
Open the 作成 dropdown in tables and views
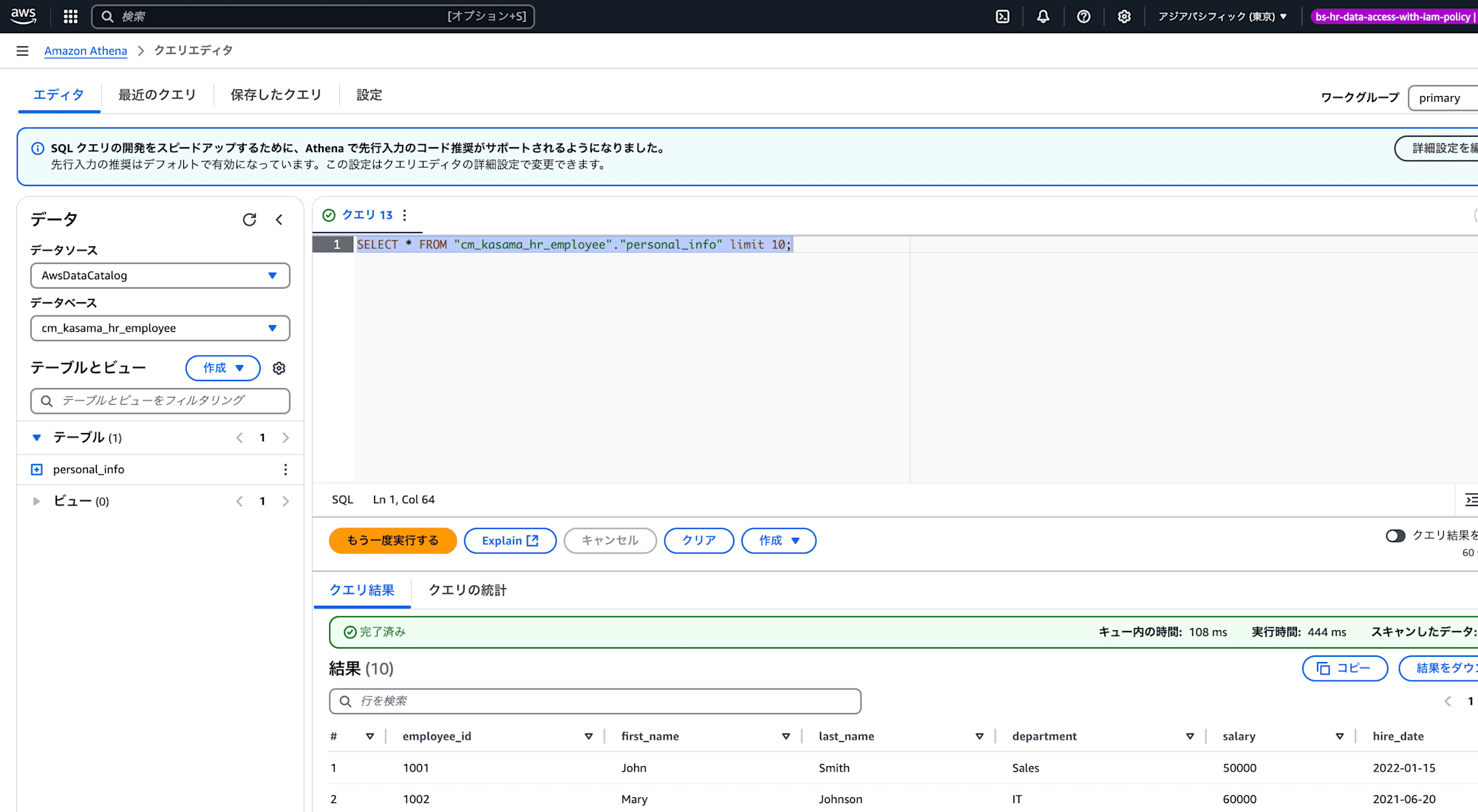[x=223, y=368]
